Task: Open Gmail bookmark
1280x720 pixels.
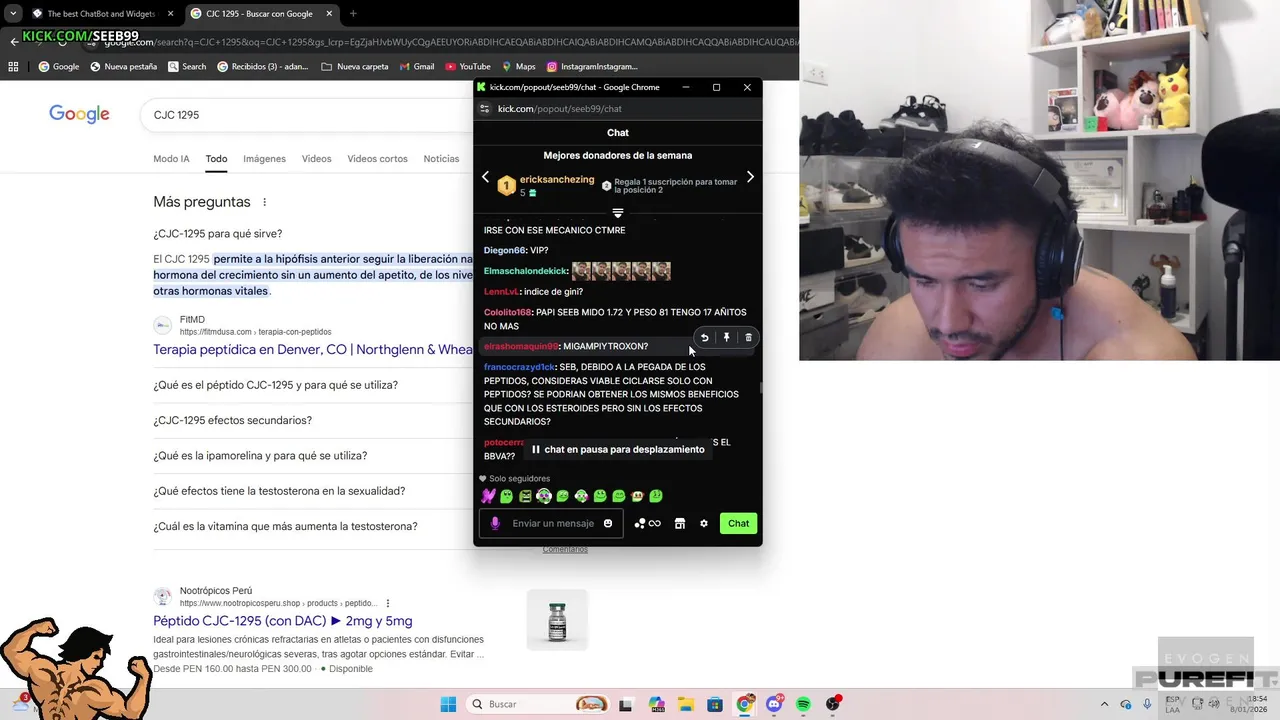Action: (416, 66)
